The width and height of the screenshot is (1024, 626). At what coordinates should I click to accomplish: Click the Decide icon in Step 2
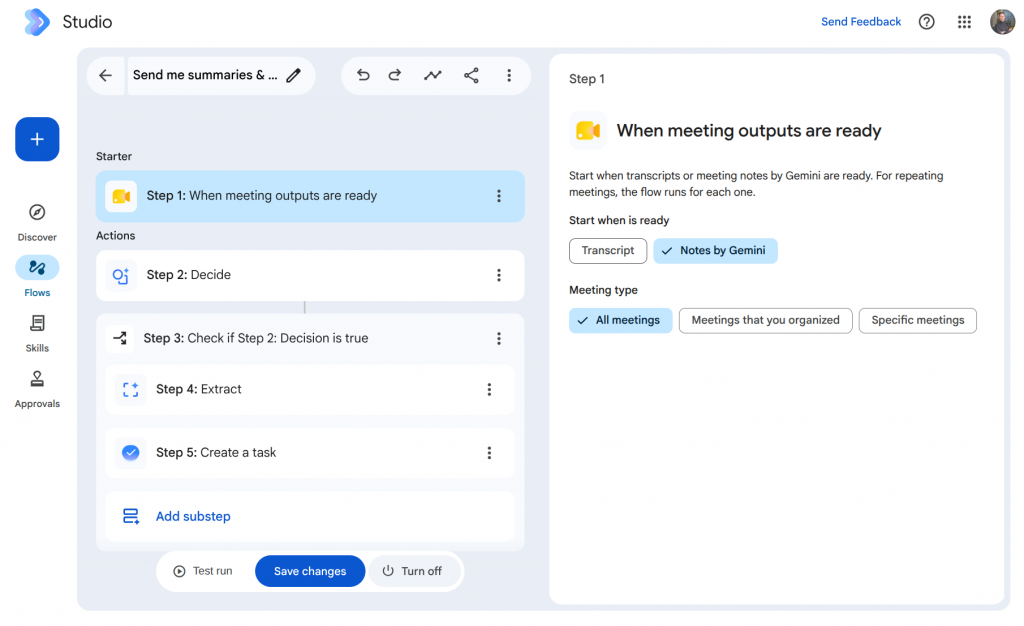pos(121,275)
